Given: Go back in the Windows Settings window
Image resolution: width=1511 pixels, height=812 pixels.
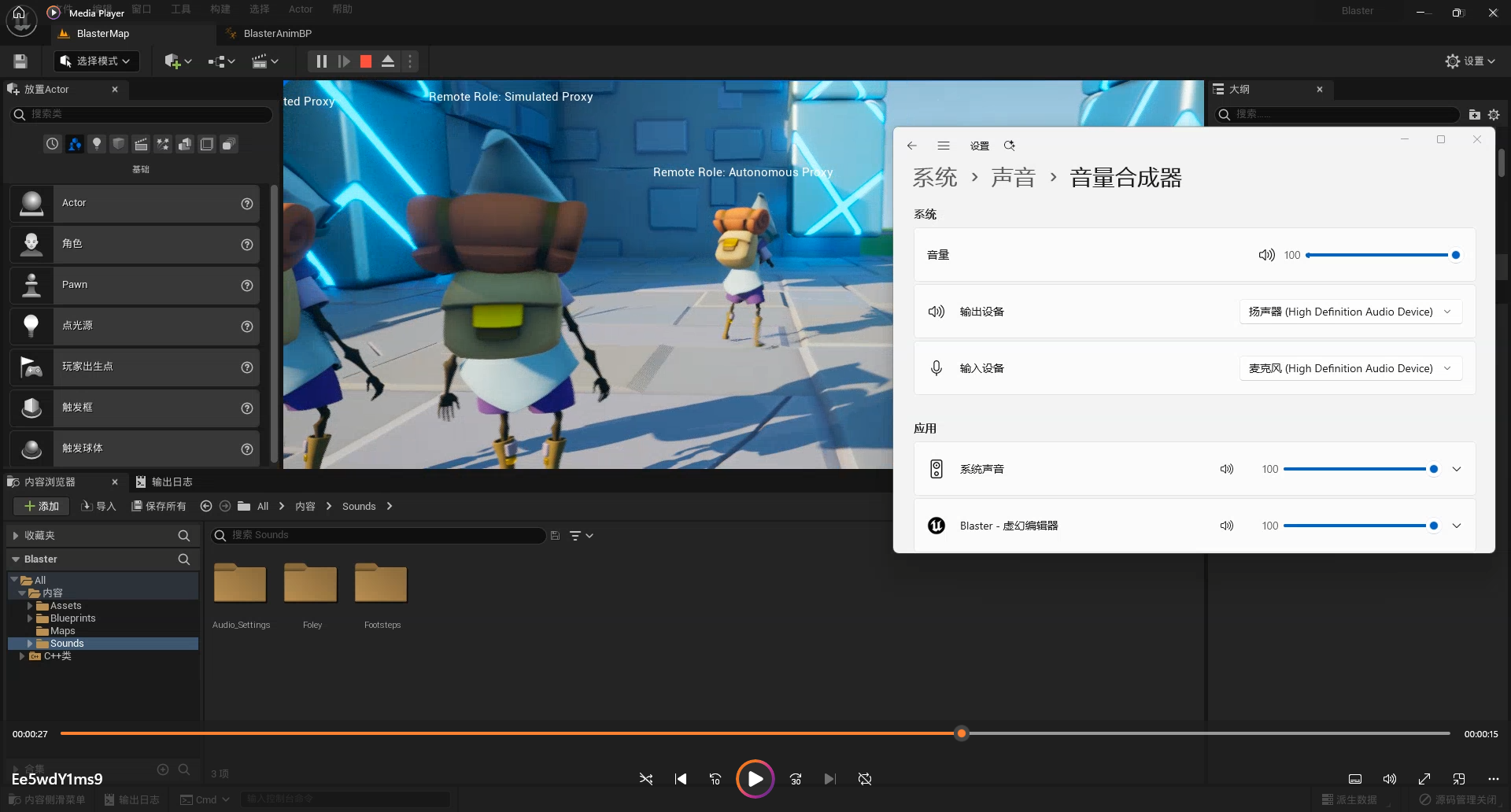Looking at the screenshot, I should tap(912, 146).
